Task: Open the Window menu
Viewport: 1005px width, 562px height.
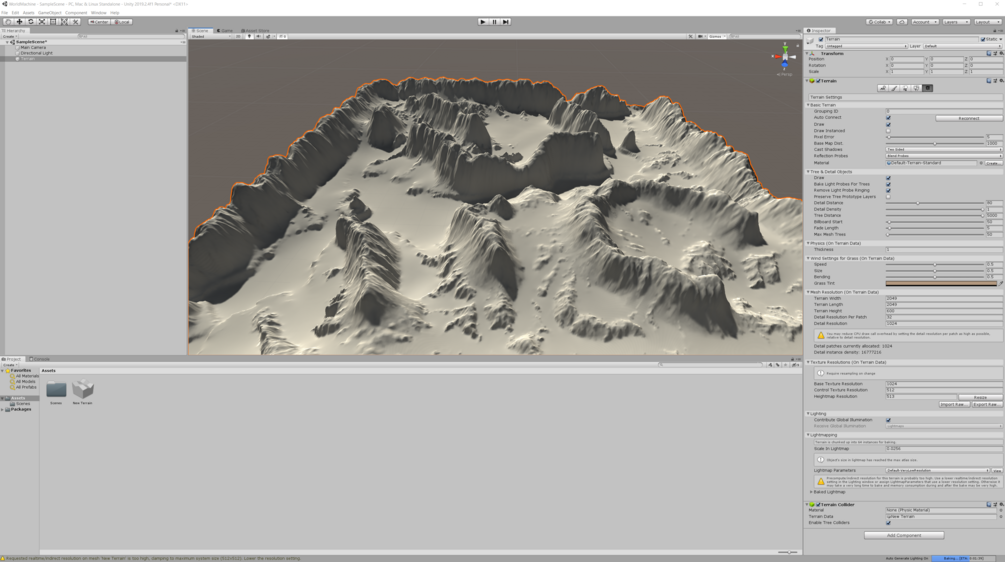Action: (x=99, y=13)
